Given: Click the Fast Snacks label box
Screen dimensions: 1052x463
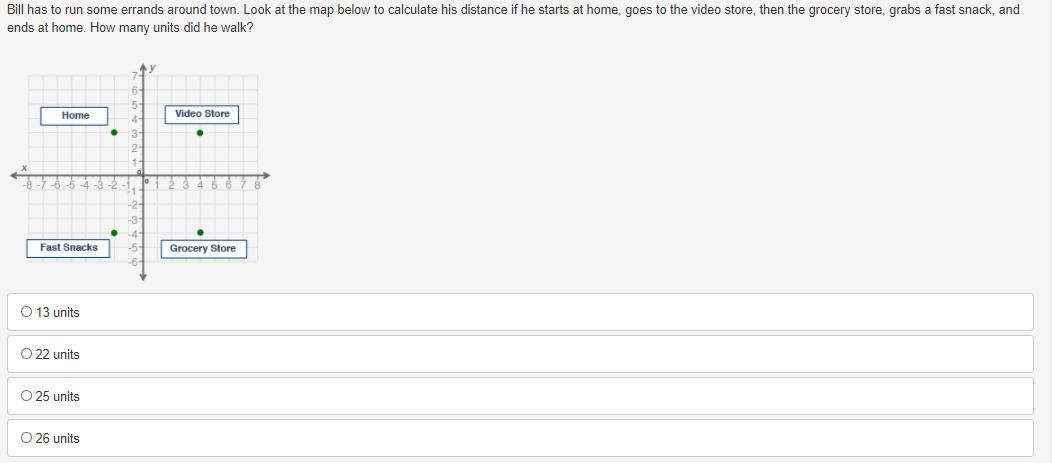Looking at the screenshot, I should [x=68, y=248].
